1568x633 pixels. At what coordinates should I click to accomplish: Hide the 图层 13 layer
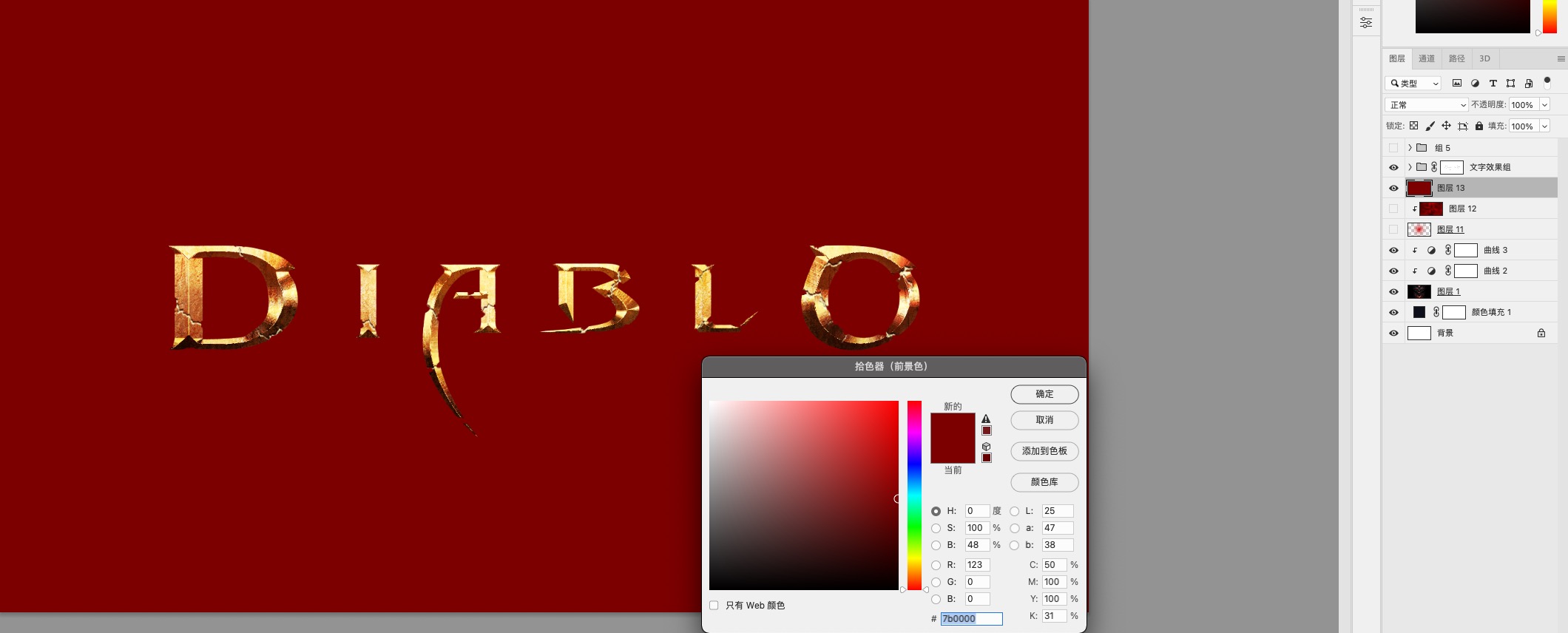coord(1393,188)
